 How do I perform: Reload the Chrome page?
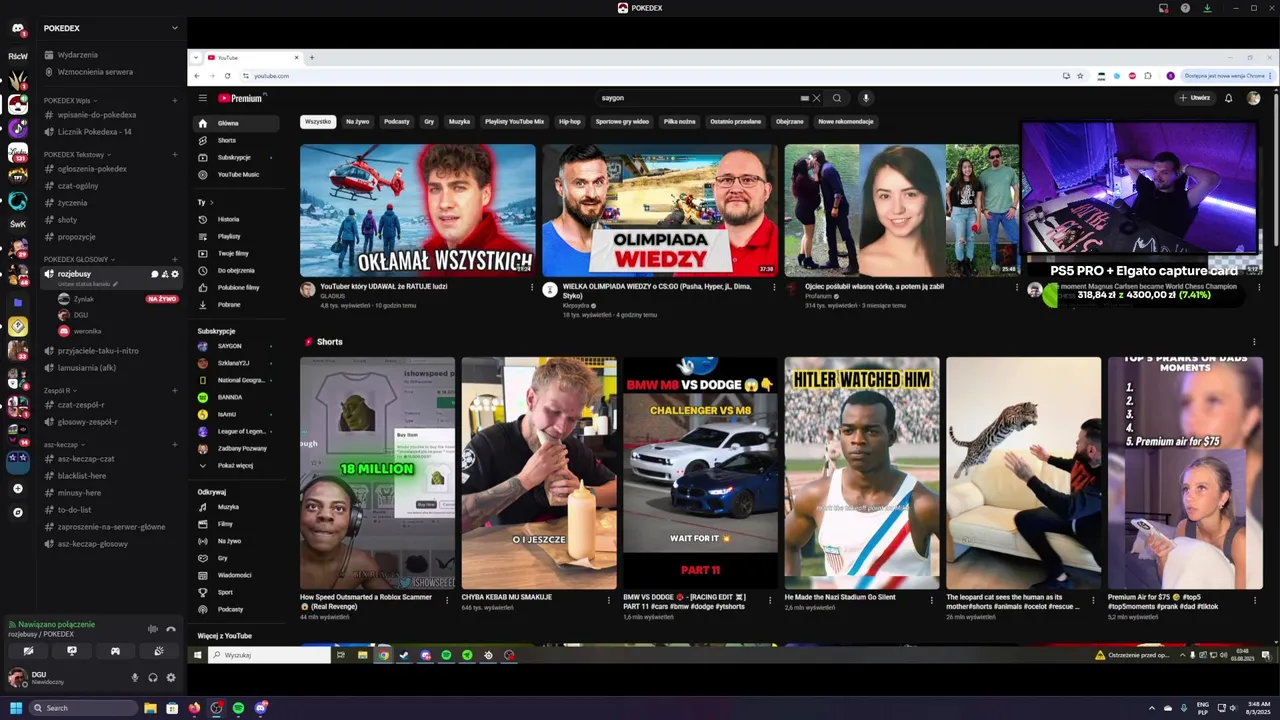tap(227, 76)
